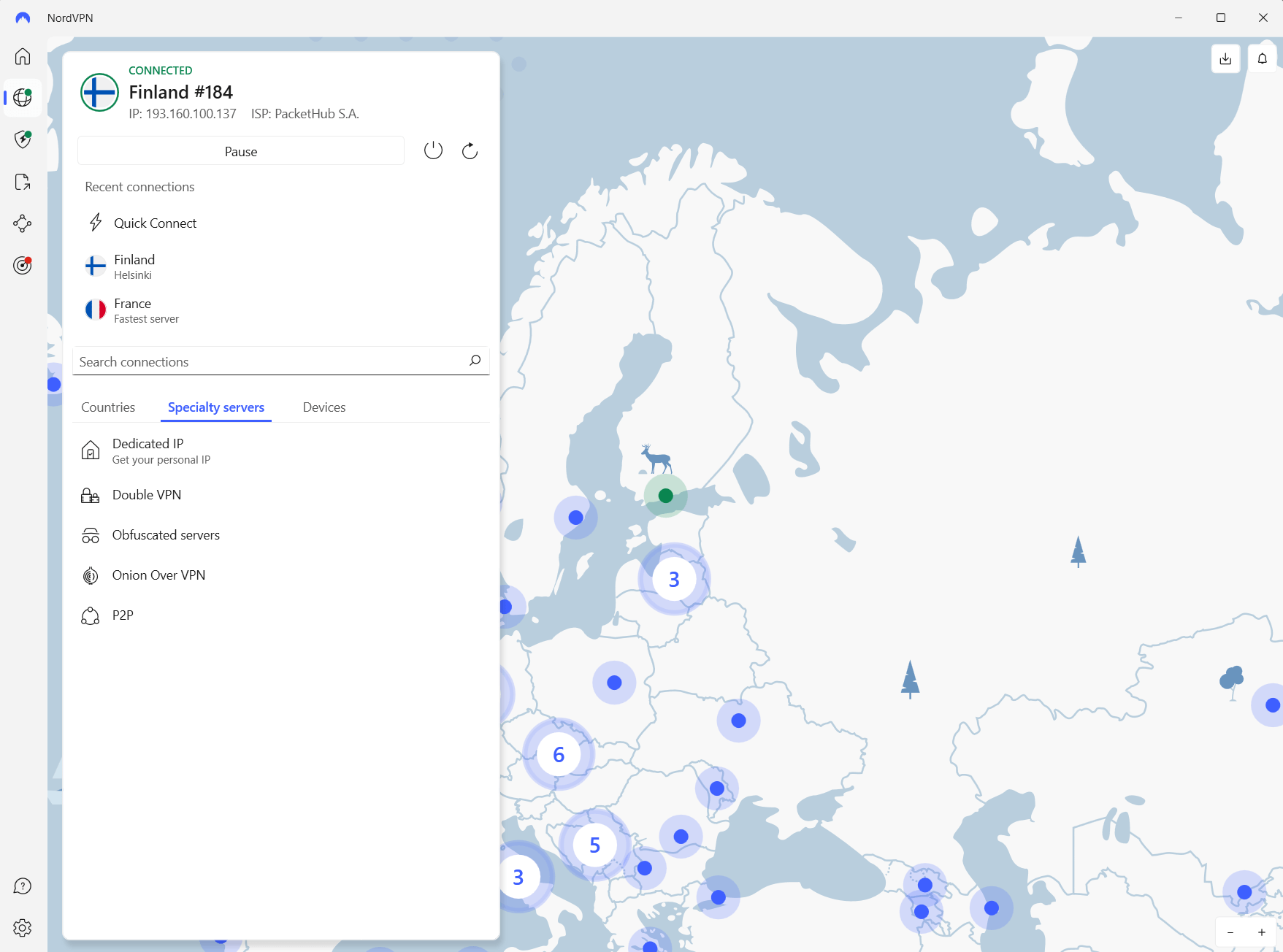
Task: Open the Help chat icon
Action: pos(23,886)
